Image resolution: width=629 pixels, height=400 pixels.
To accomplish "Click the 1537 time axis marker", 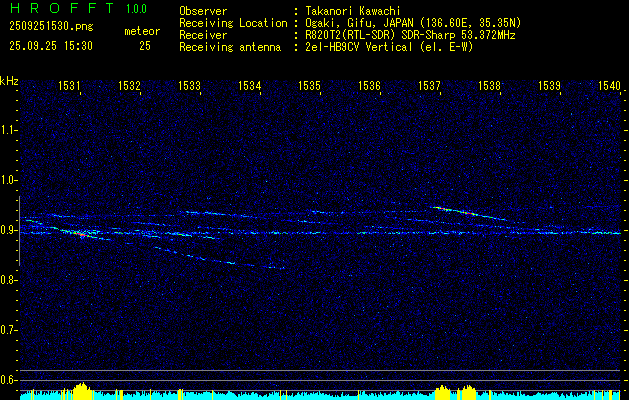I will [x=430, y=86].
